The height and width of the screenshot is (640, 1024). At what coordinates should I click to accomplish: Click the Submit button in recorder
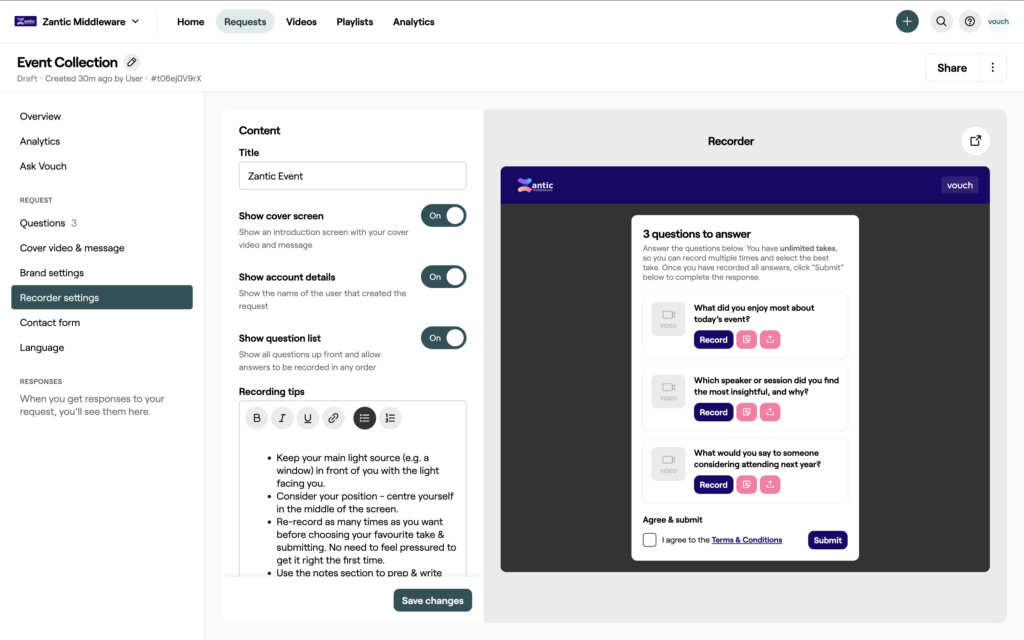pyautogui.click(x=827, y=540)
